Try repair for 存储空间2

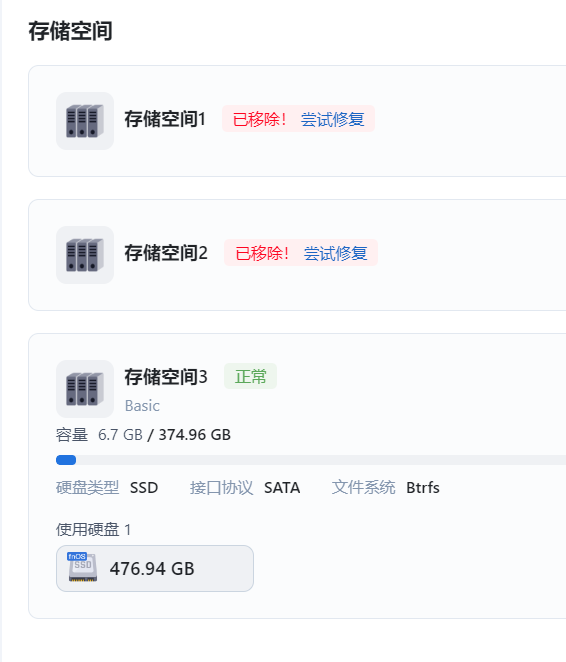point(336,253)
